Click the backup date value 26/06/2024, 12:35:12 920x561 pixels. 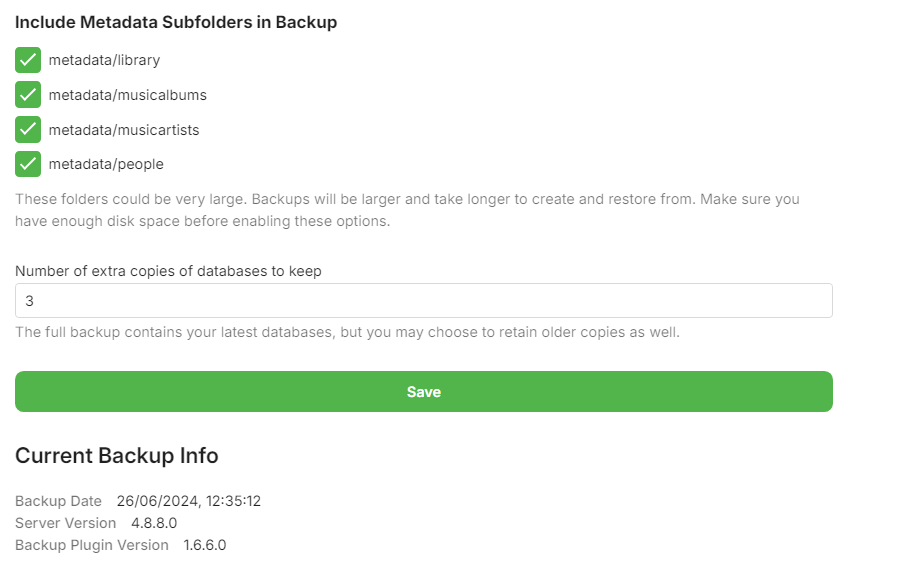coord(189,501)
